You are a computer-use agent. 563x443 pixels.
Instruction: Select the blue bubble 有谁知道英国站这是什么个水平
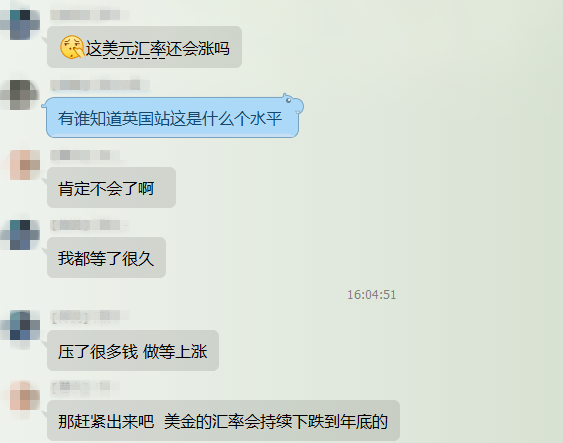pyautogui.click(x=172, y=117)
